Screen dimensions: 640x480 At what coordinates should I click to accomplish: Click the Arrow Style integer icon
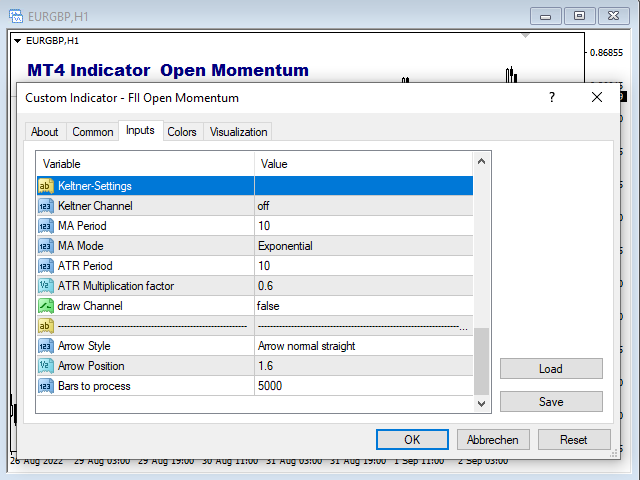pyautogui.click(x=46, y=346)
